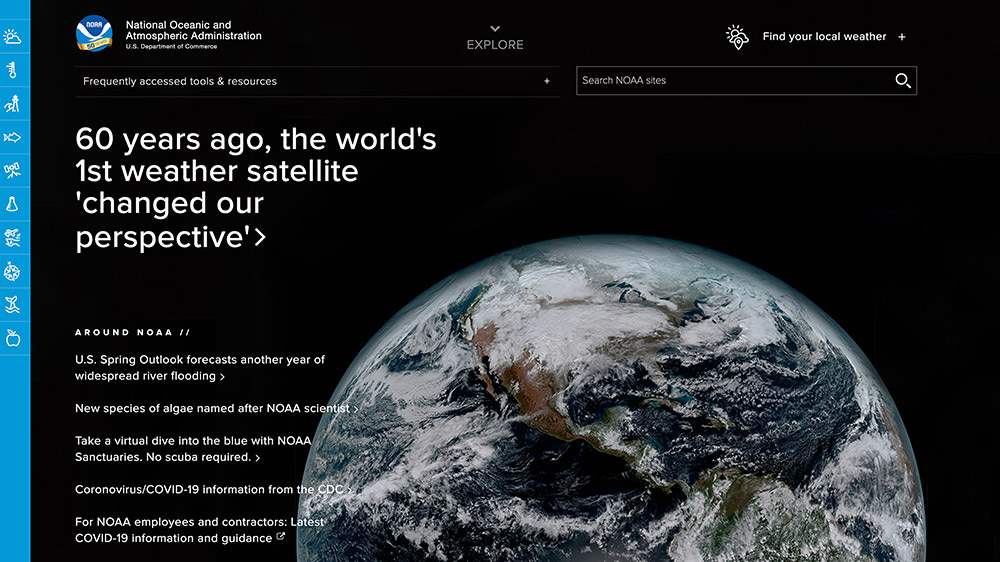1000x562 pixels.
Task: Open the Research flask sidebar icon
Action: 12,204
